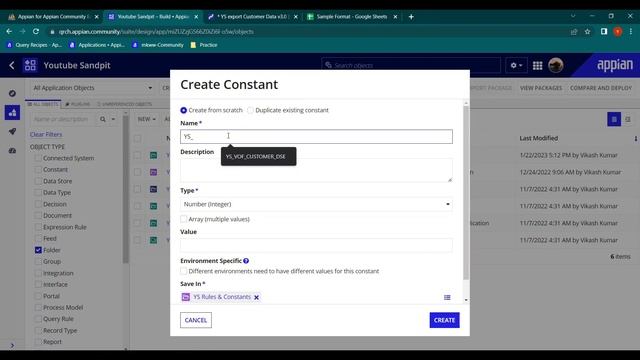Viewport: 640px width, 360px height.
Task: Open Explore compass icon in left sidebar
Action: pyautogui.click(x=12, y=93)
